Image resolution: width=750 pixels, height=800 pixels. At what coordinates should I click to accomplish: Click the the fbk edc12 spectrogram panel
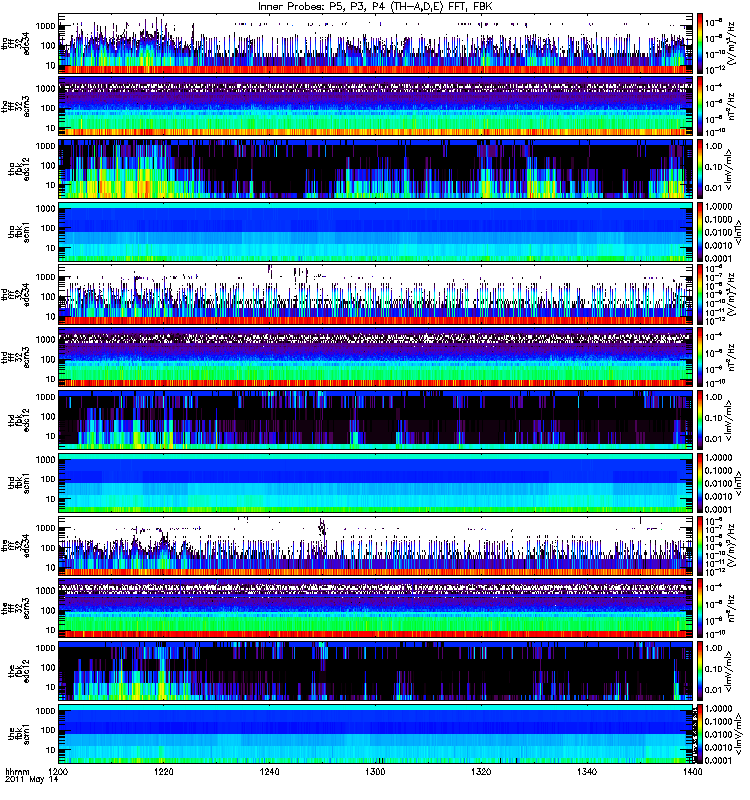376,671
